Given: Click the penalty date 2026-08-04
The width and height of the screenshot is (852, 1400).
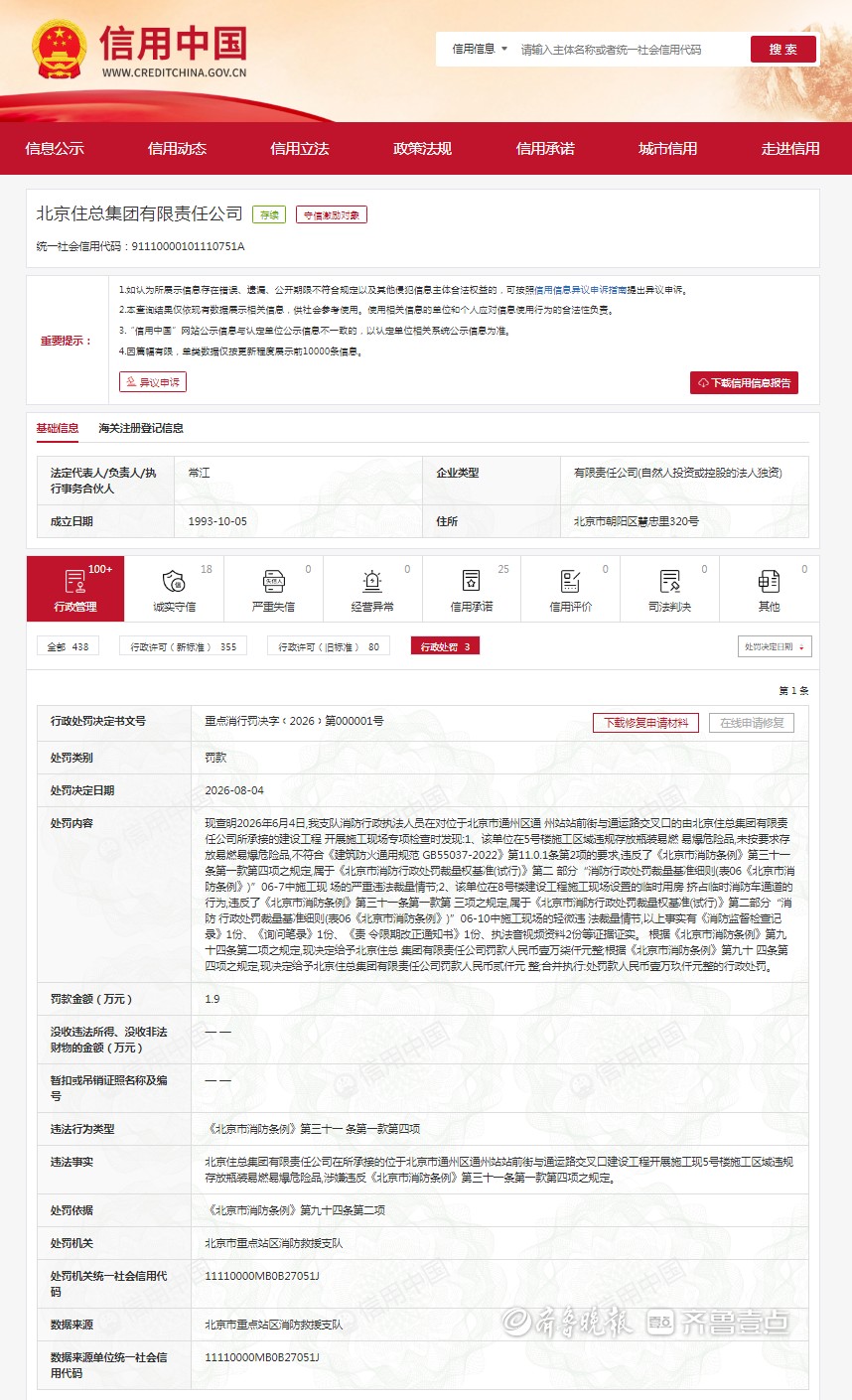Looking at the screenshot, I should click(234, 790).
